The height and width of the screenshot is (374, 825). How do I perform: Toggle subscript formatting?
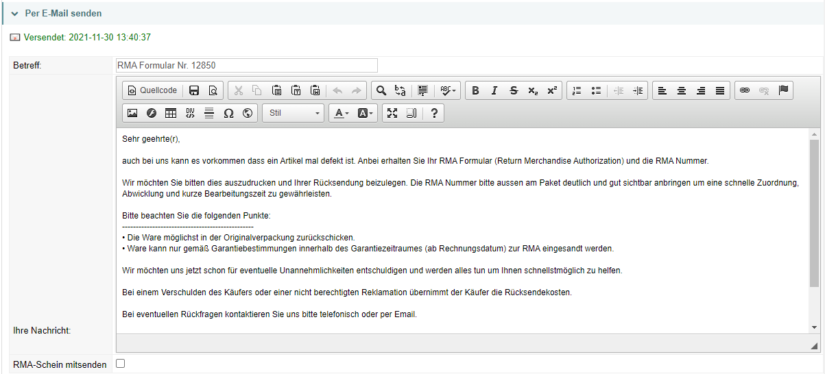point(532,90)
